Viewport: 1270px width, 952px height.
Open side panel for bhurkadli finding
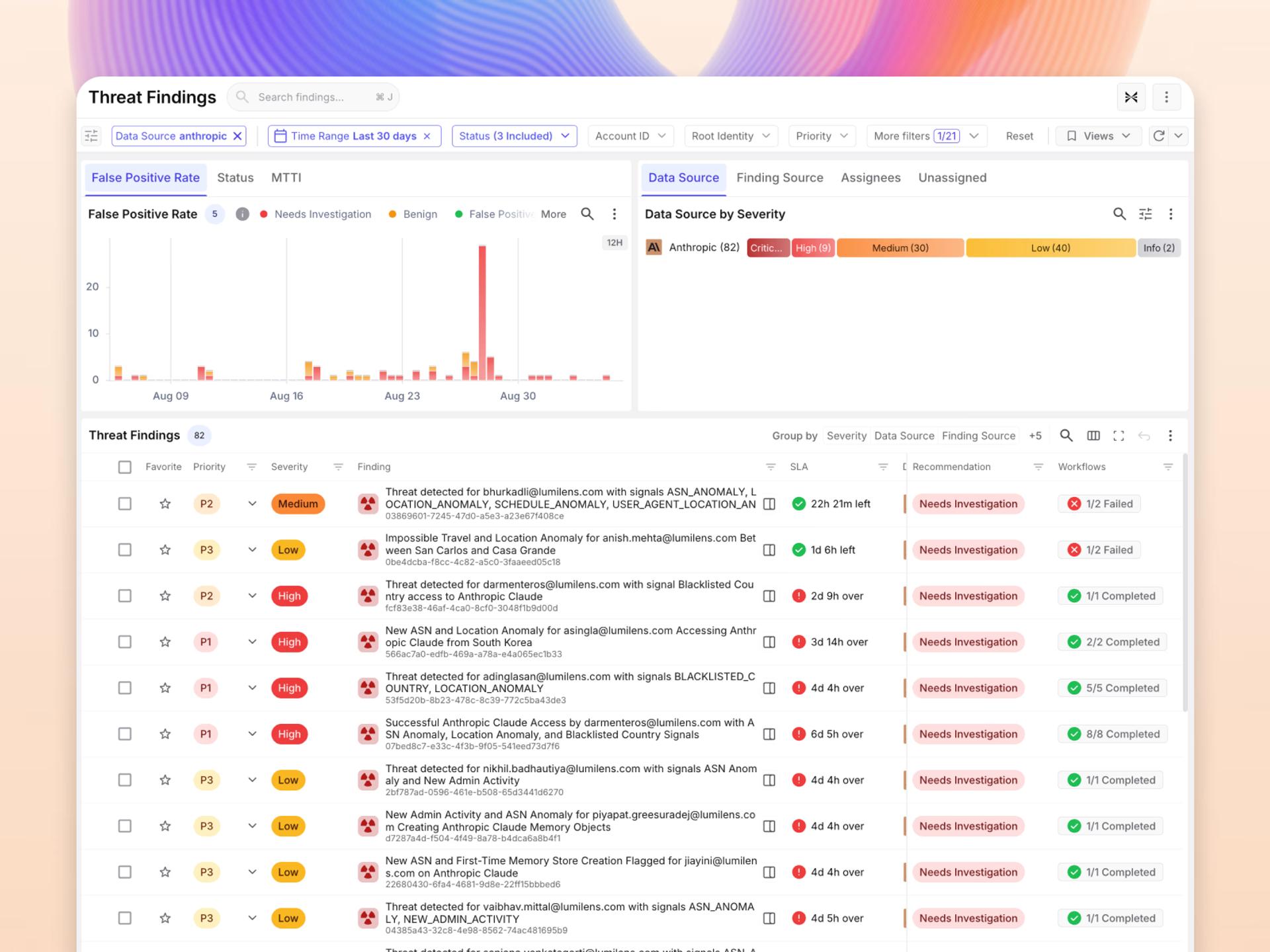(769, 504)
